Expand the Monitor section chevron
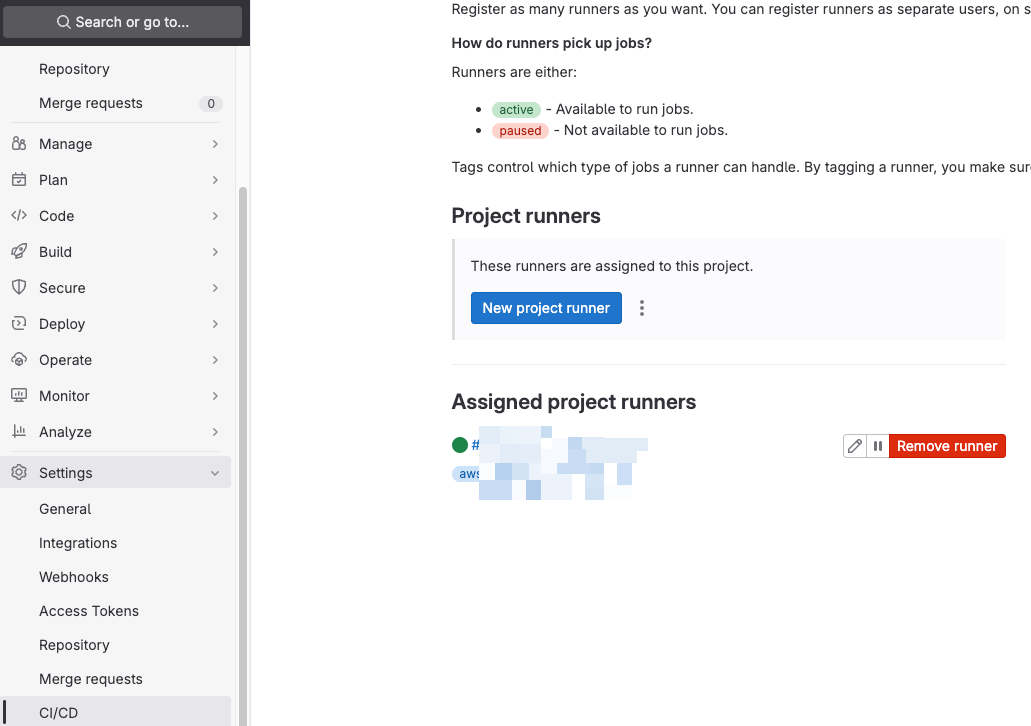This screenshot has width=1031, height=726. (x=215, y=396)
